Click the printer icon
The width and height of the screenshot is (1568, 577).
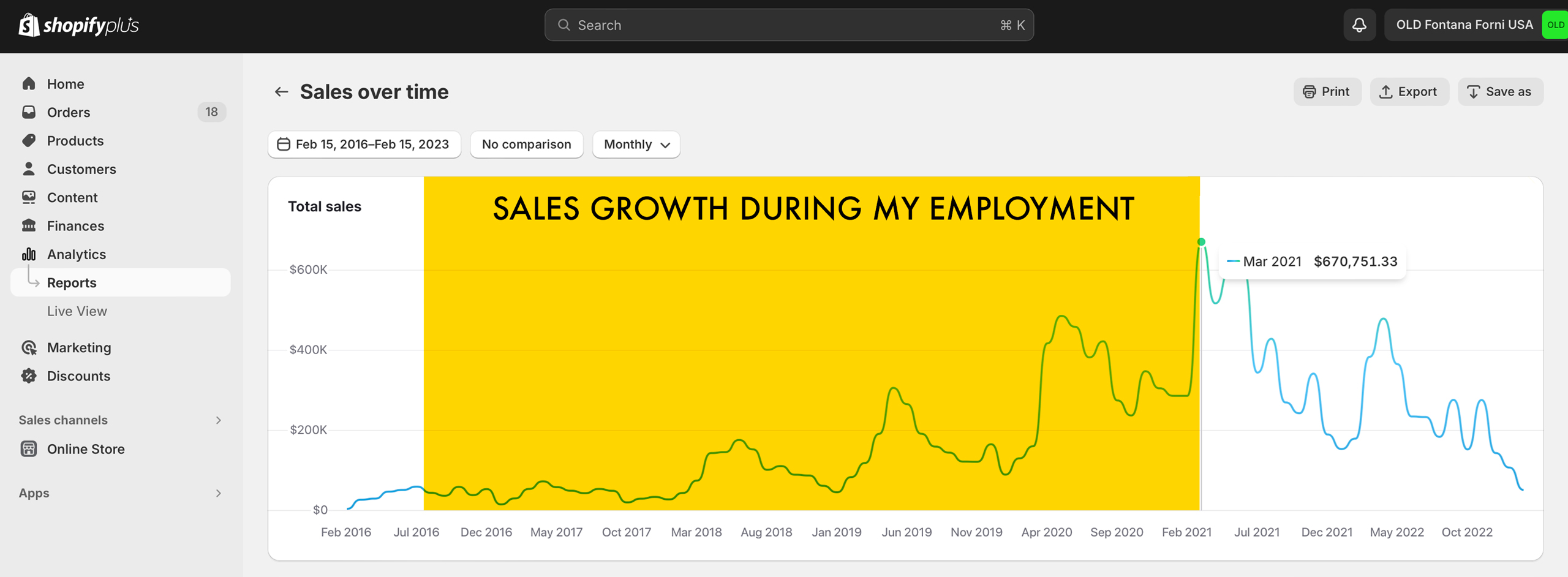click(x=1310, y=92)
